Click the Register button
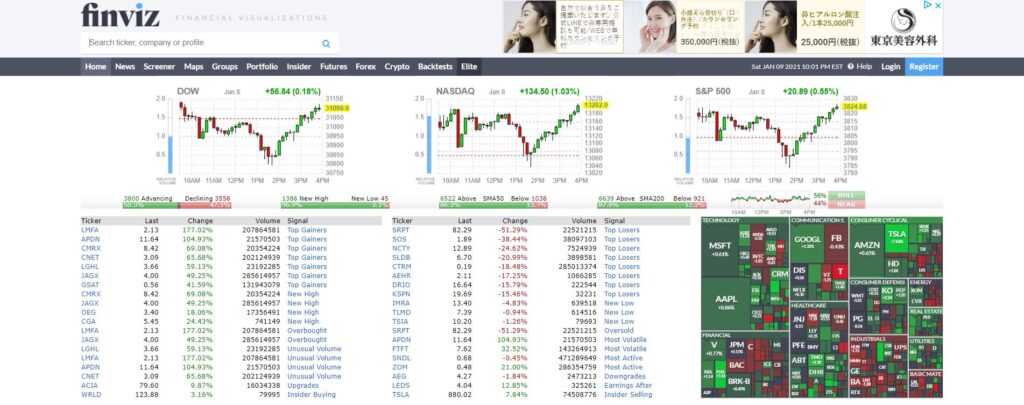Image resolution: width=1024 pixels, height=405 pixels. pos(923,67)
